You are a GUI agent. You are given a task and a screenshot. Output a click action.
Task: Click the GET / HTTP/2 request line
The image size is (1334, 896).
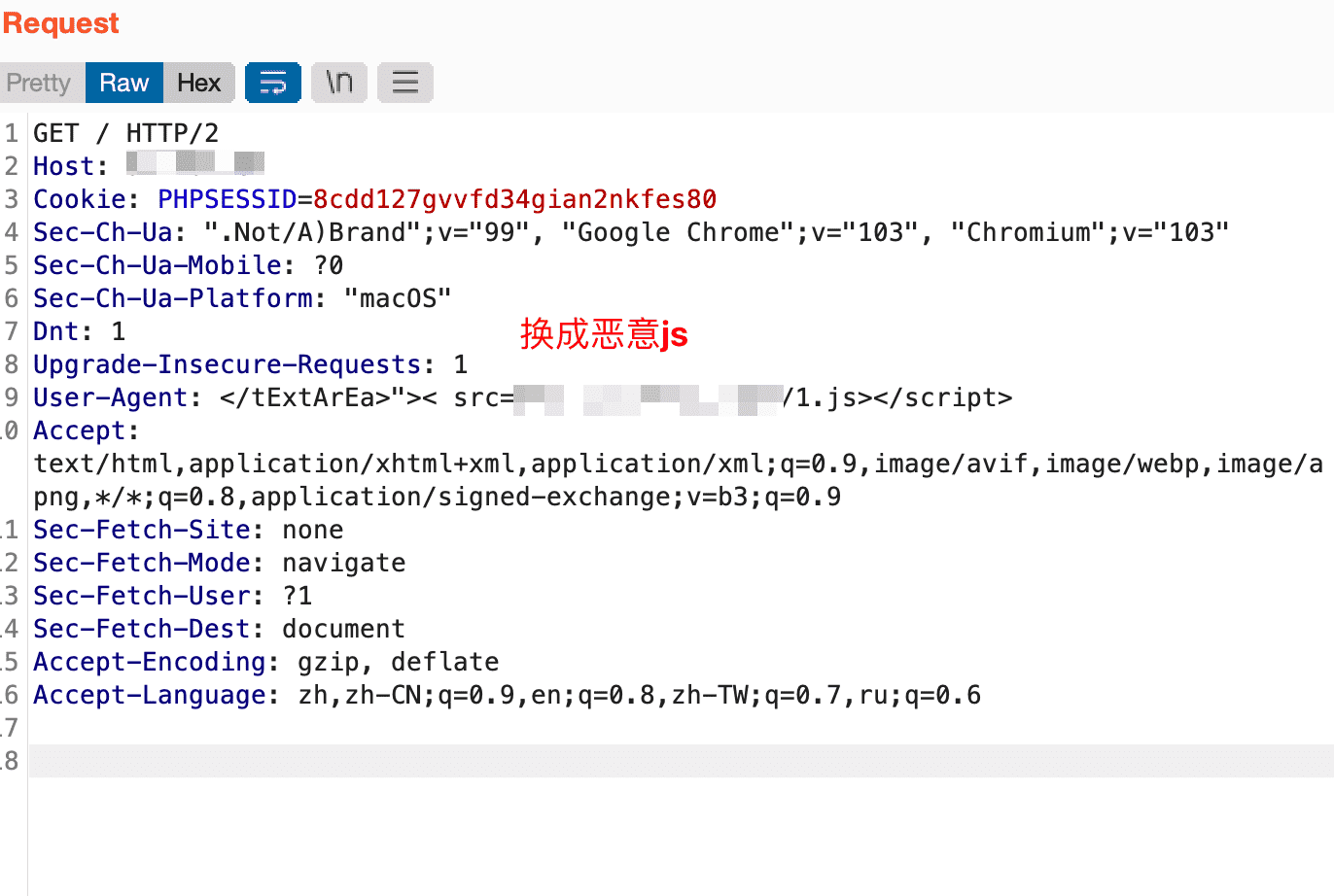(x=125, y=133)
